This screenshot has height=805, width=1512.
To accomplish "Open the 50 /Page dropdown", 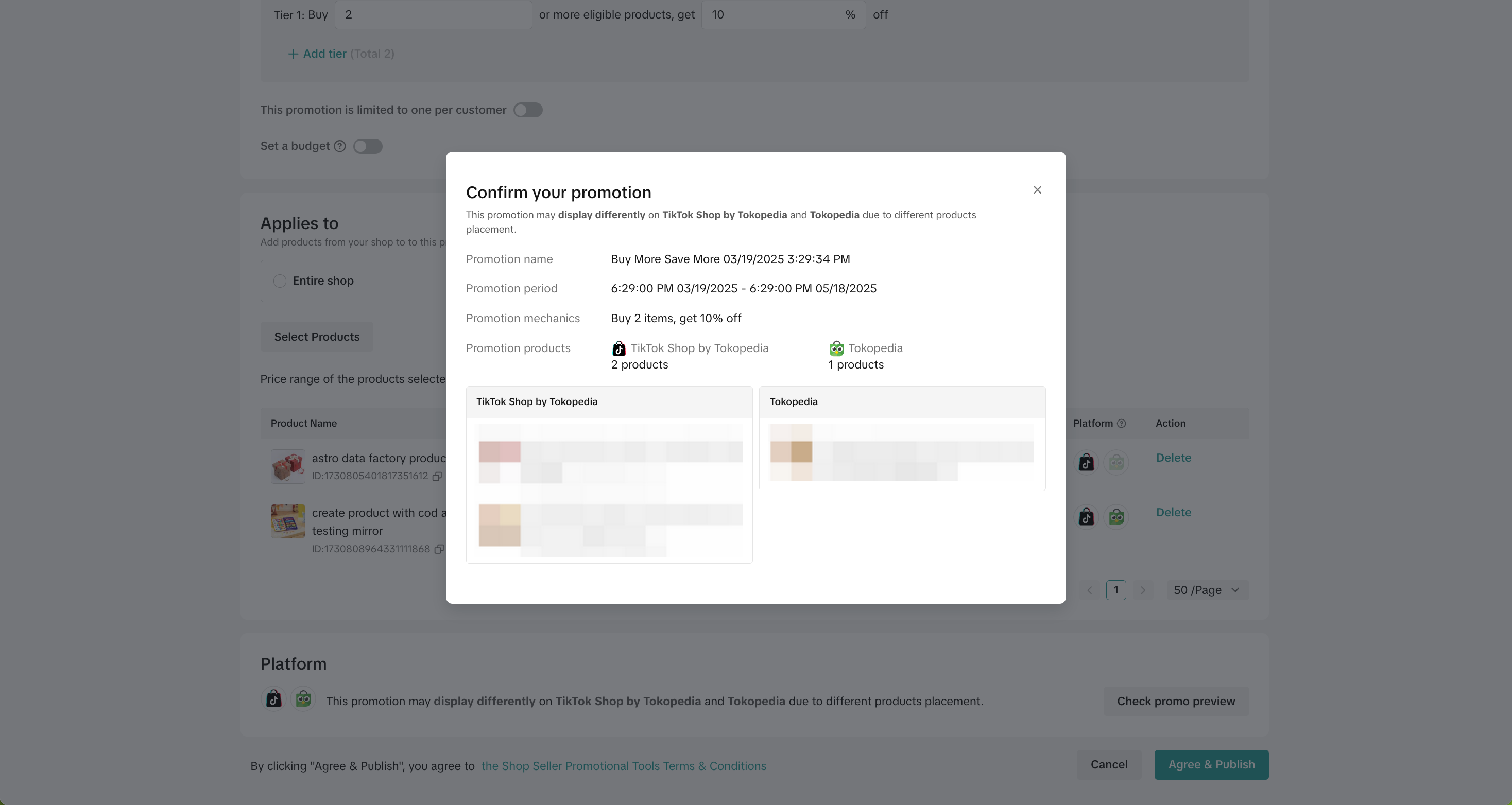I will tap(1206, 590).
